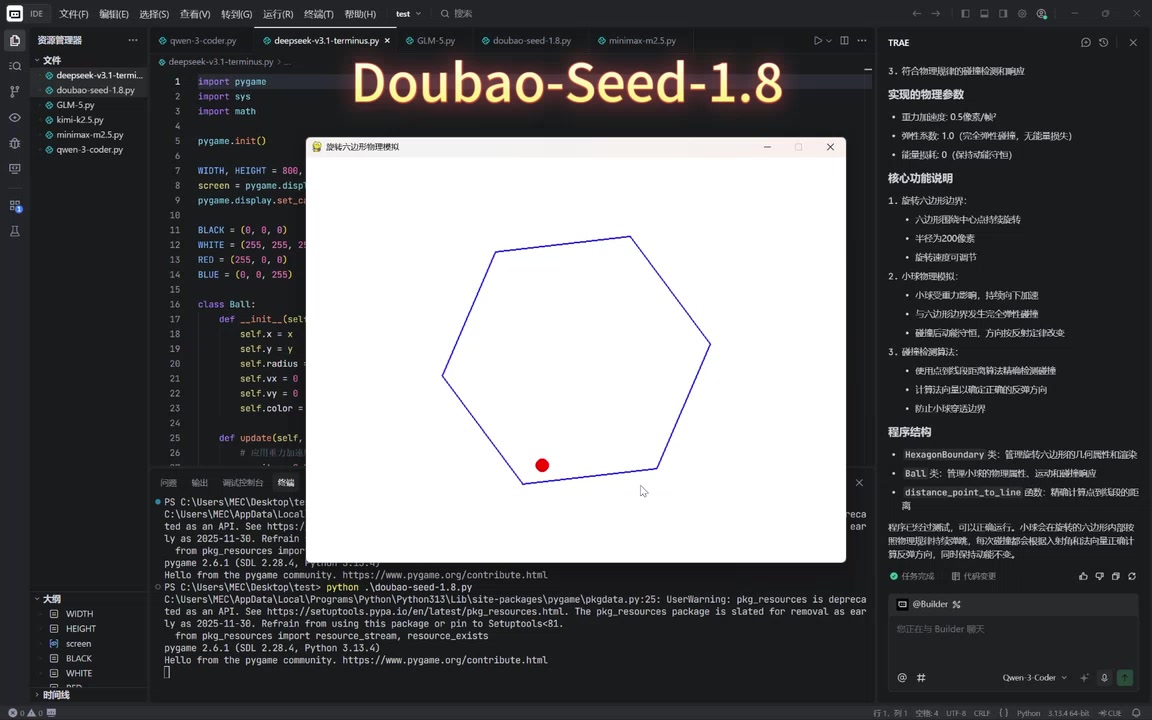Navigate forward with the right arrow
Screen dimensions: 1152x720
pyautogui.click(x=935, y=13)
